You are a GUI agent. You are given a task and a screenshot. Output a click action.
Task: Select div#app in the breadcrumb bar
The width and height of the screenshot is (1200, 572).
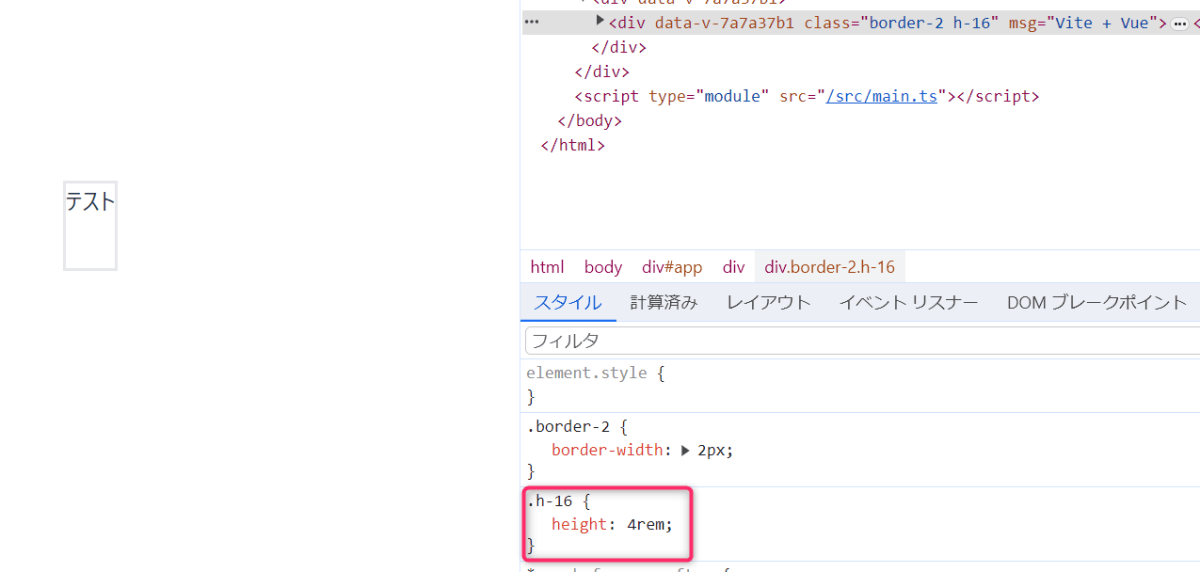click(672, 267)
